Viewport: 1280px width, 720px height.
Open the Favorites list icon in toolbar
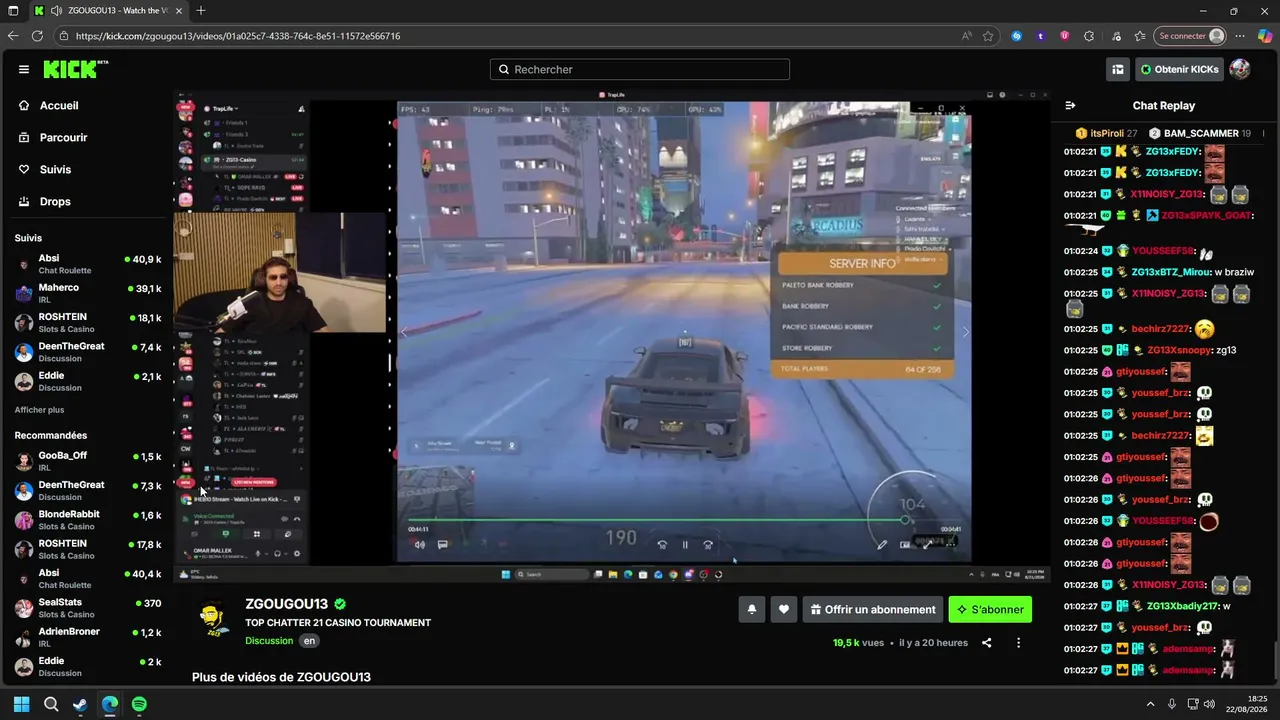coord(1140,36)
